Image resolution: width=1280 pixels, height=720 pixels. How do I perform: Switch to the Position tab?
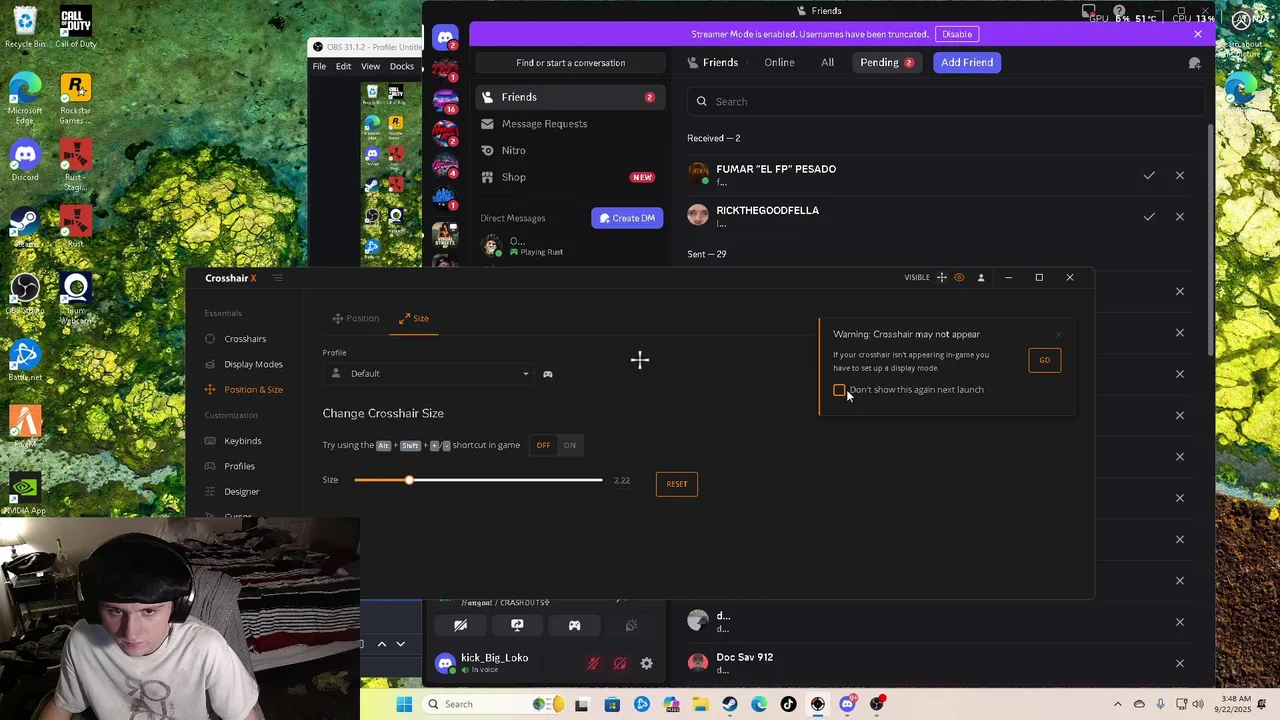coord(355,318)
